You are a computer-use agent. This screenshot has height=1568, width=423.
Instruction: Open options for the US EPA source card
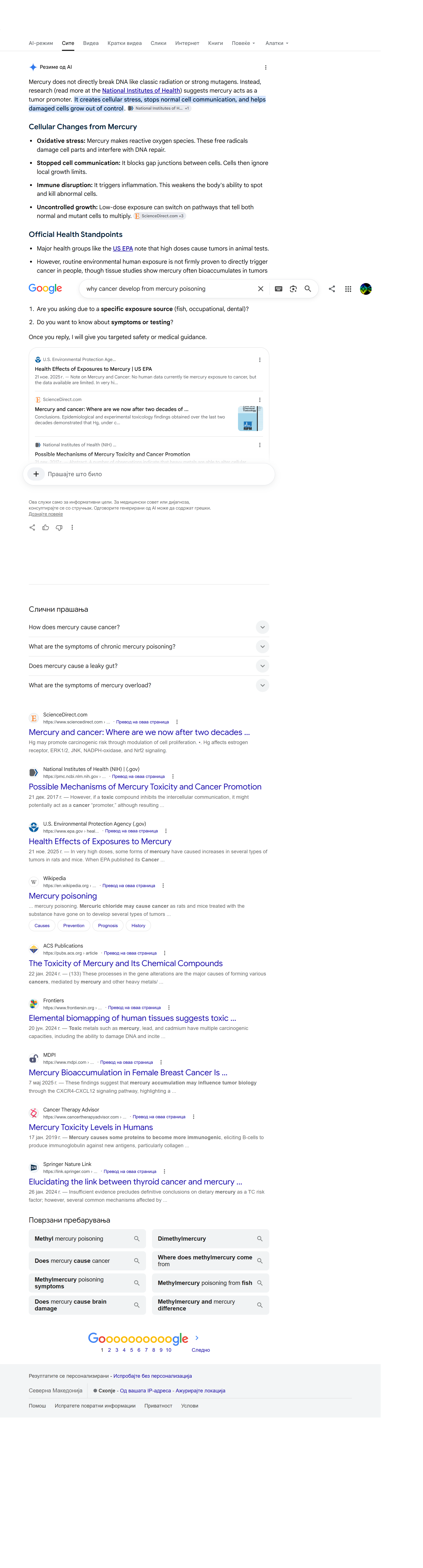[260, 360]
